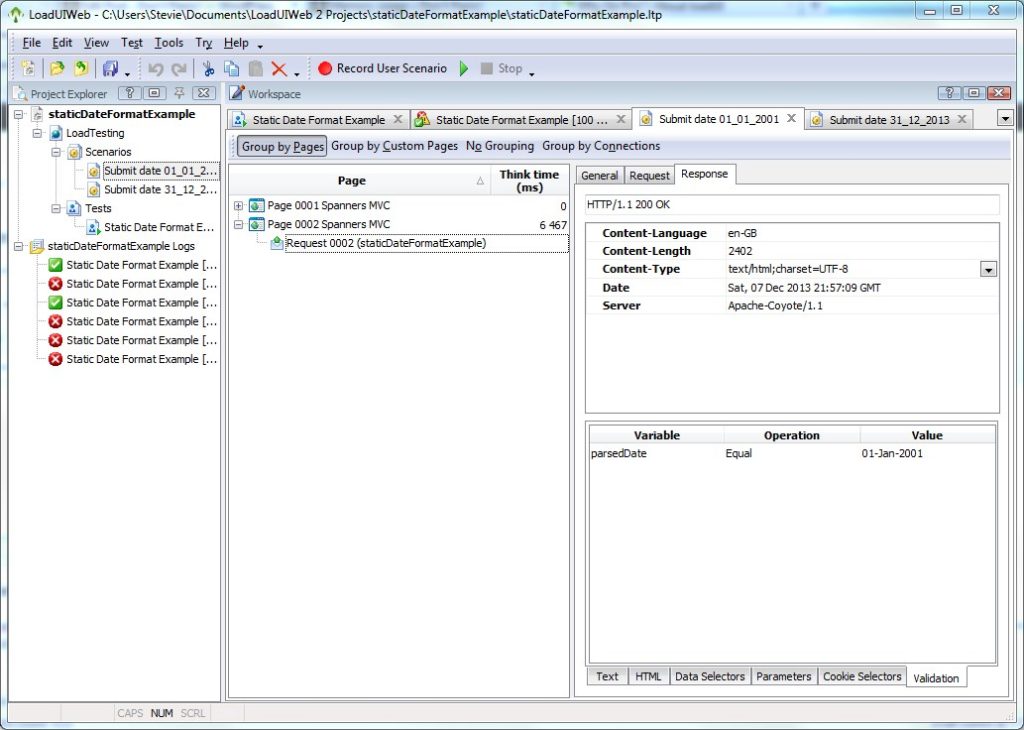Viewport: 1024px width, 730px height.
Task: Switch to the Request tab
Action: (649, 174)
